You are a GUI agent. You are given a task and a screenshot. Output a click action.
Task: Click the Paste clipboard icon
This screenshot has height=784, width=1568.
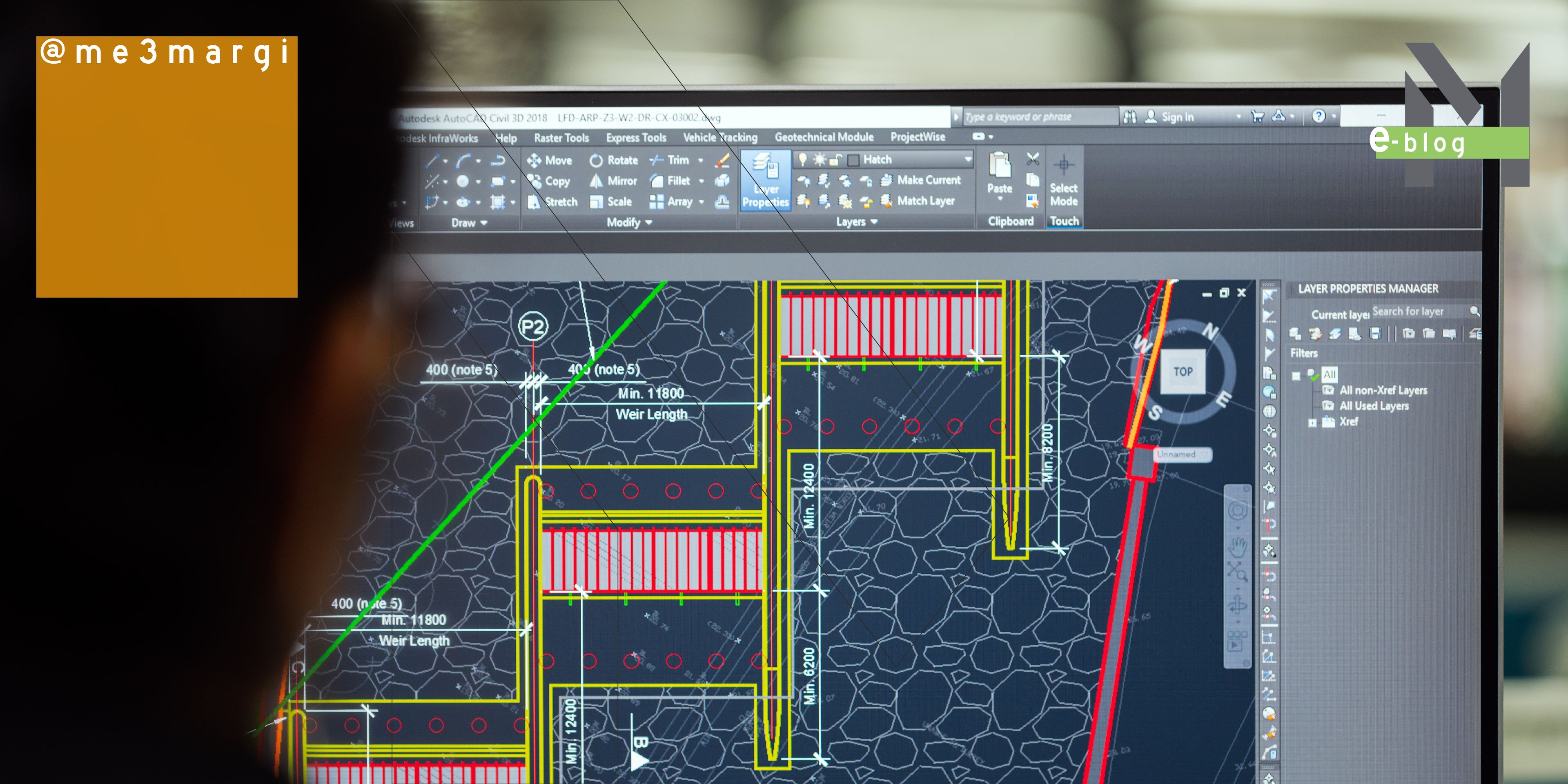(x=1000, y=165)
